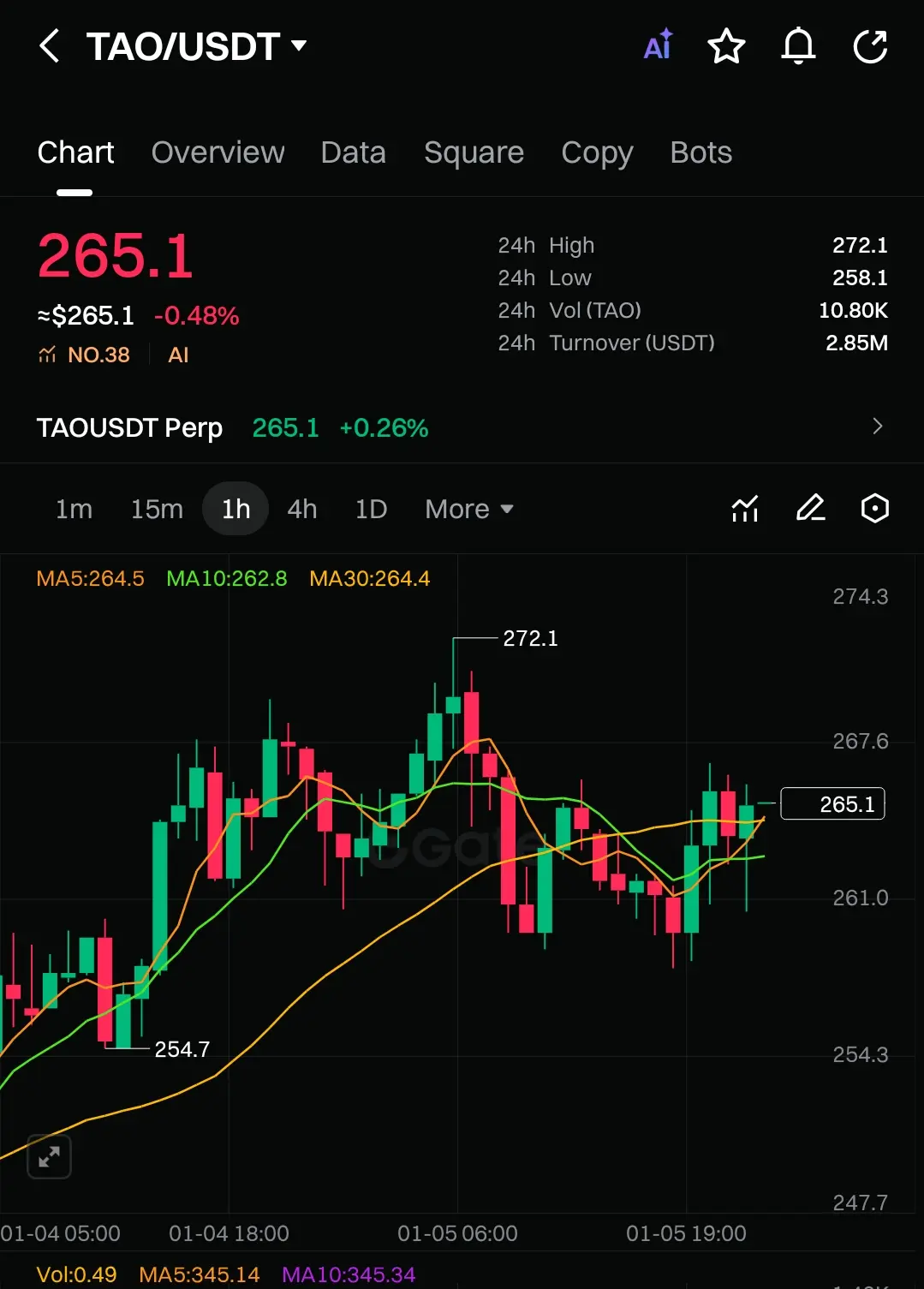Select the 1h timeframe

click(235, 509)
